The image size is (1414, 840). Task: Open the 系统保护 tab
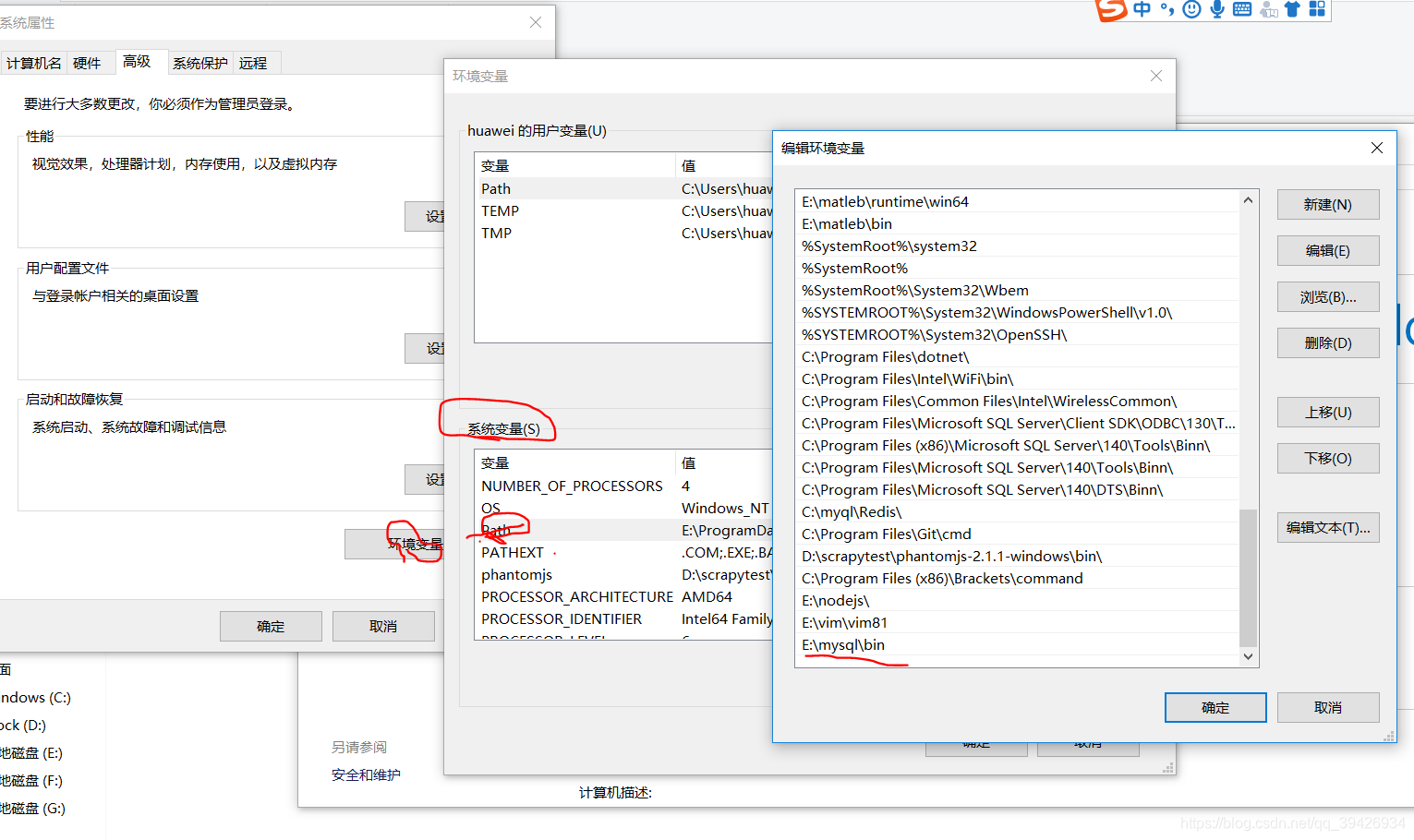(200, 63)
